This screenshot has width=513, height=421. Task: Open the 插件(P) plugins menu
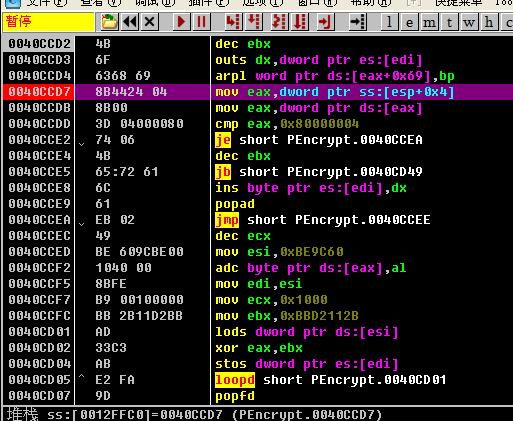click(209, 3)
